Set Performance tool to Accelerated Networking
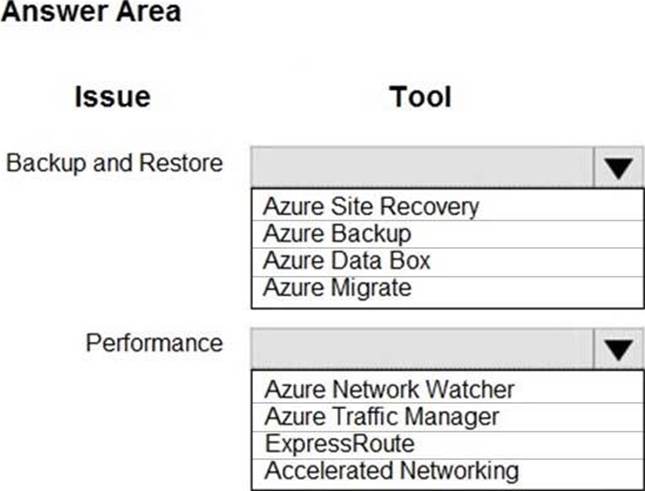This screenshot has width=645, height=491. [x=391, y=470]
